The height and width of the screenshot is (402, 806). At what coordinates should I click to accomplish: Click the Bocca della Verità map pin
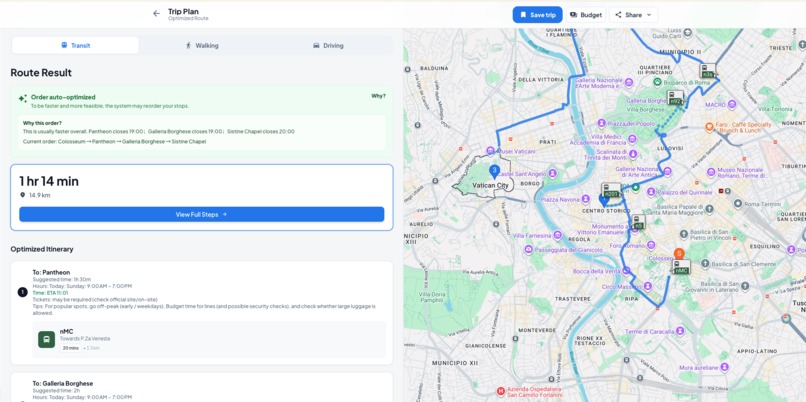626,270
